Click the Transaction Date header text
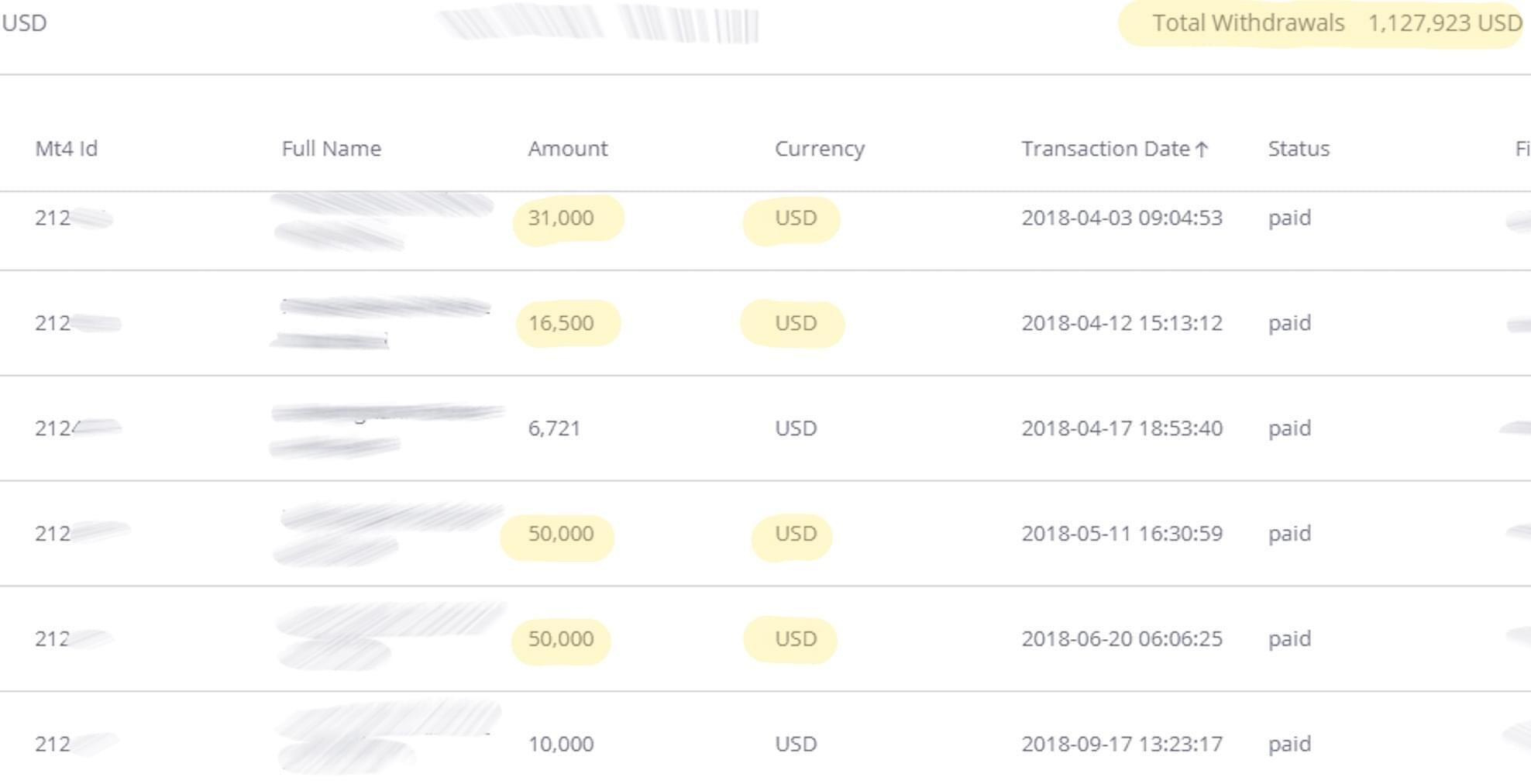 tap(1105, 149)
